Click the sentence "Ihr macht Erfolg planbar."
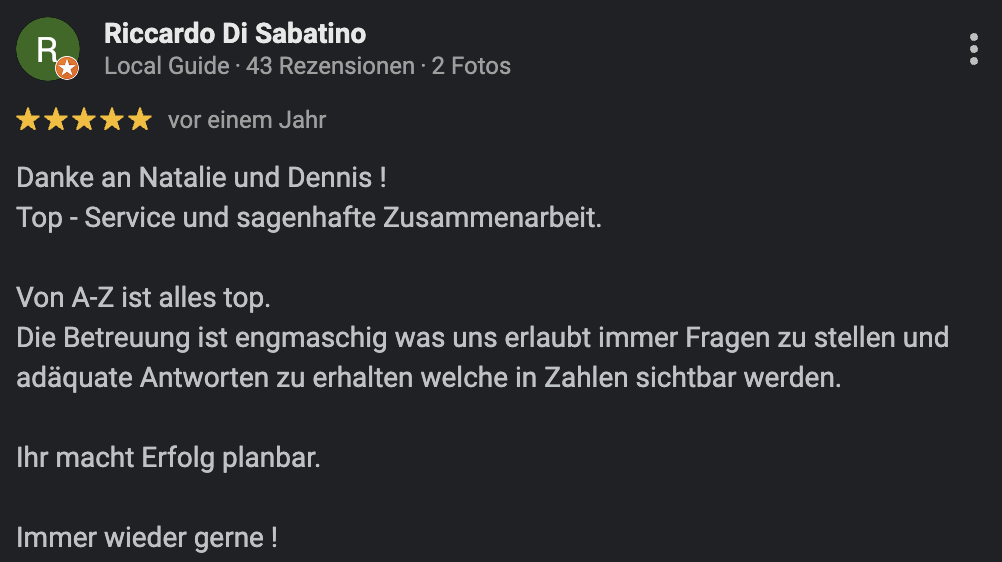The image size is (1002, 562). pos(169,458)
